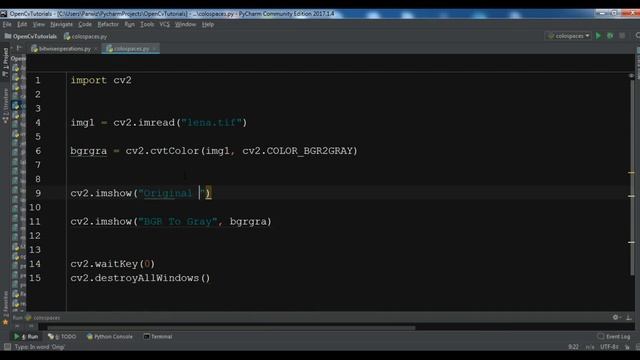Click the bgrgra variable on line 6
This screenshot has width=640, height=360.
[x=89, y=151]
